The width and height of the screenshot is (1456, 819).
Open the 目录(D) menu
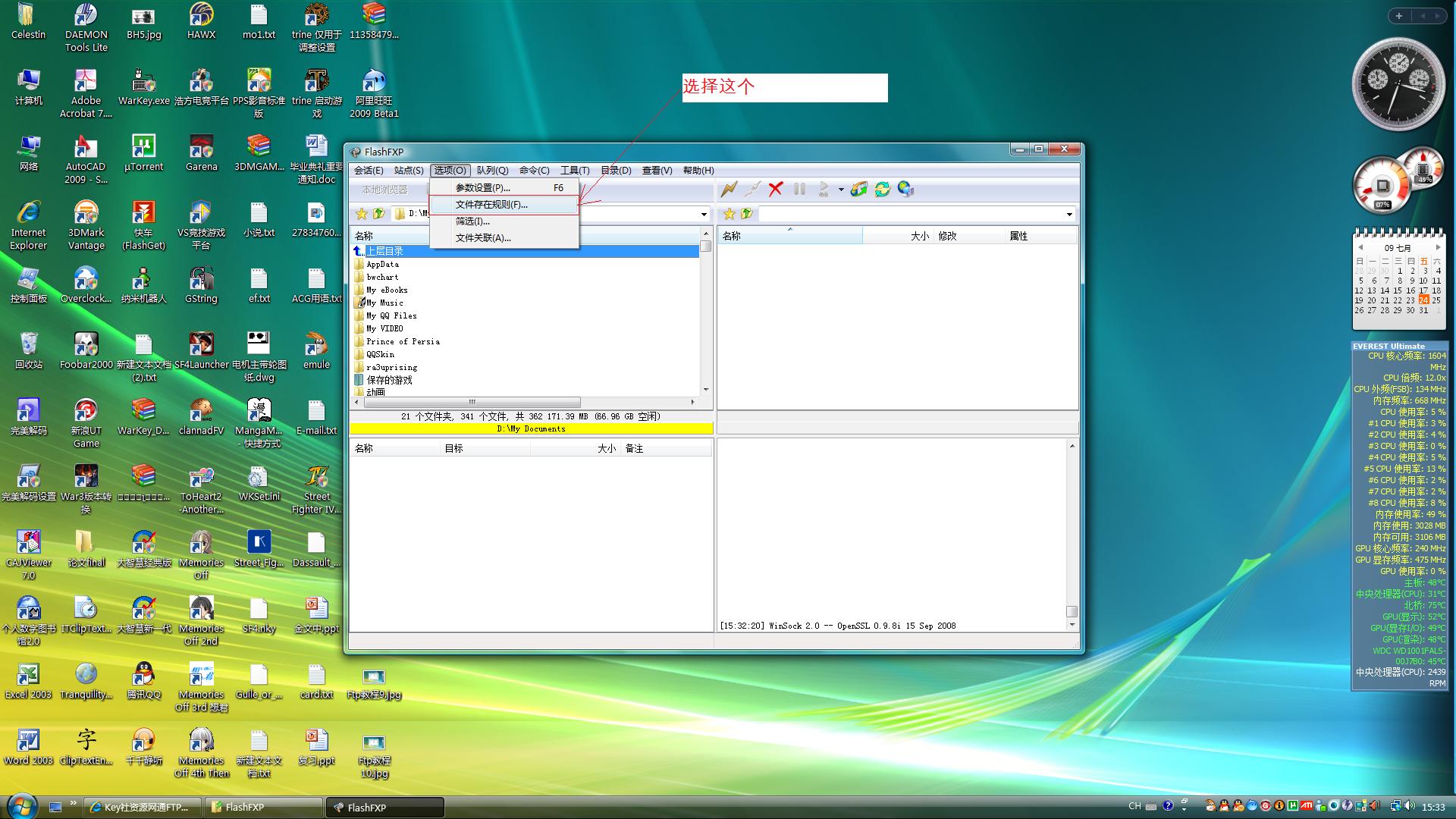coord(616,171)
